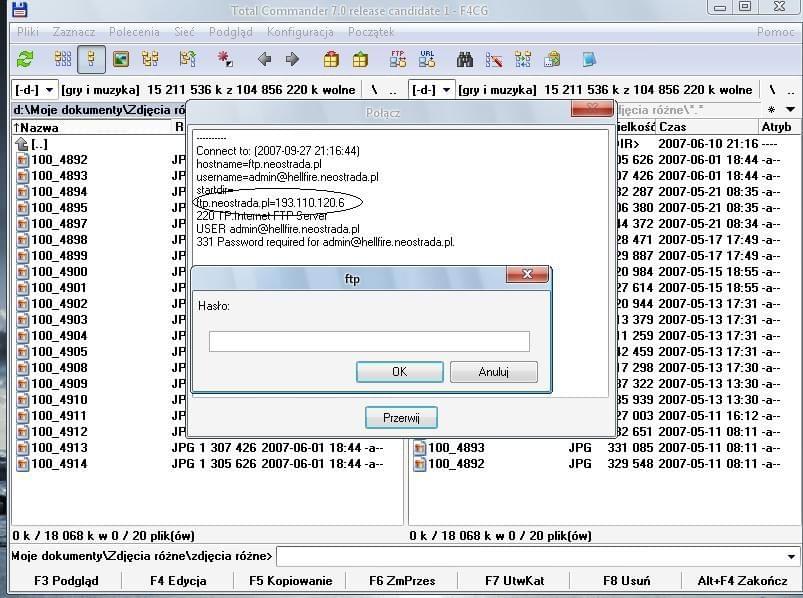Switch to brief file names grid view icon
The width and height of the screenshot is (803, 598).
tap(63, 59)
